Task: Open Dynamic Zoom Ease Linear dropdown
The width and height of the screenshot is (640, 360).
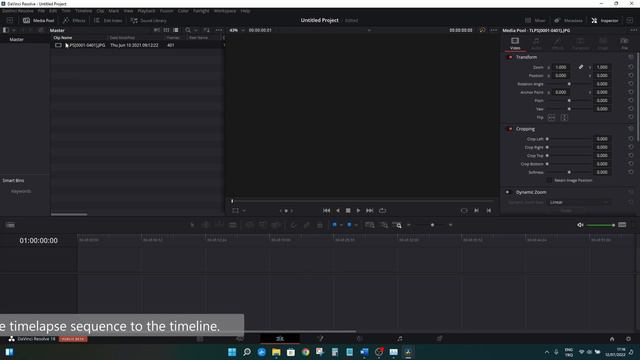Action: pyautogui.click(x=579, y=202)
